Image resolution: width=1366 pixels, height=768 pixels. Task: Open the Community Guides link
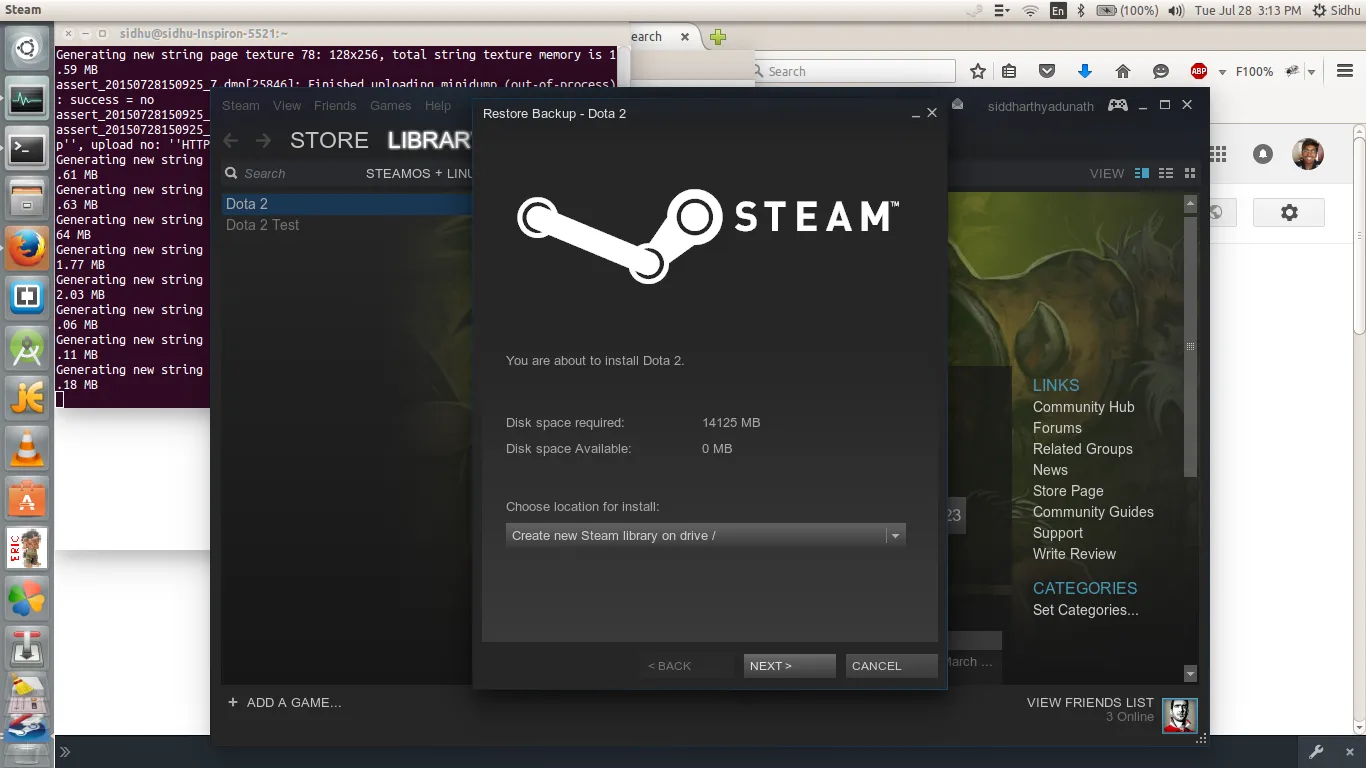(x=1093, y=512)
